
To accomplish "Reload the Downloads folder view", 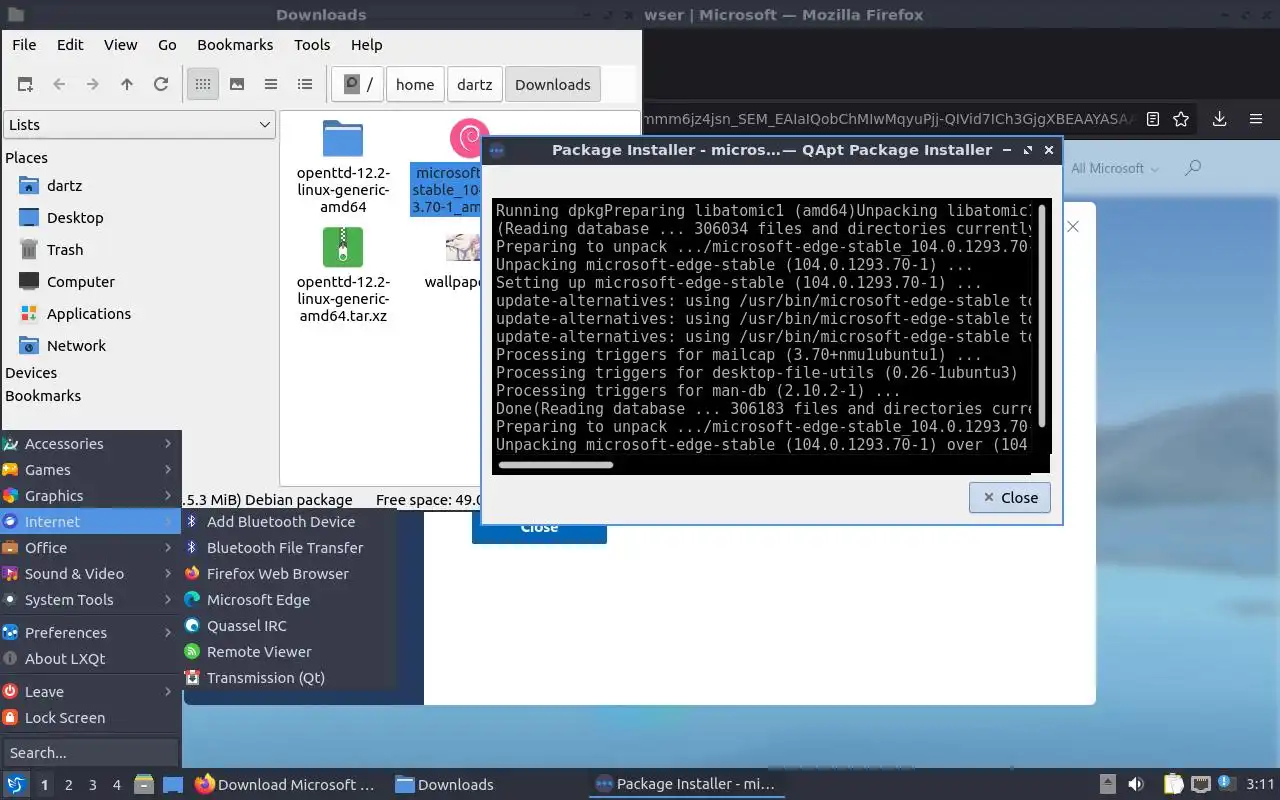I will [161, 84].
